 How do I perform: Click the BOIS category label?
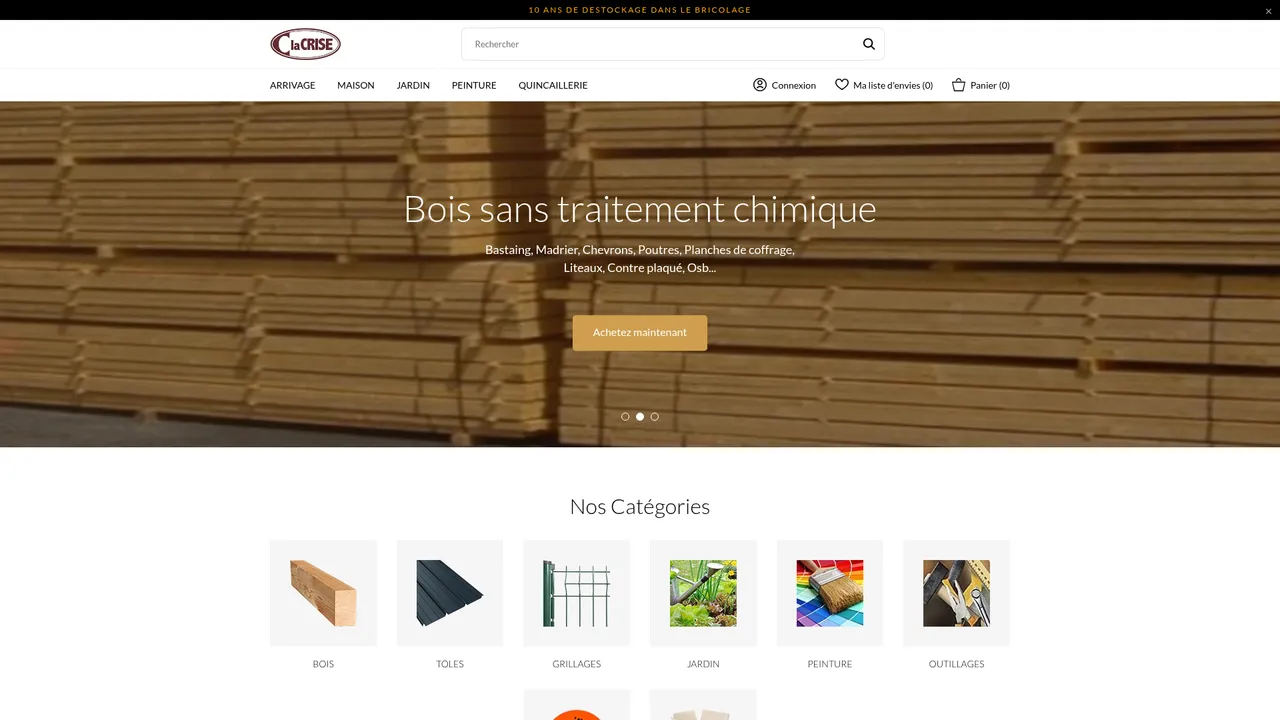(x=323, y=664)
